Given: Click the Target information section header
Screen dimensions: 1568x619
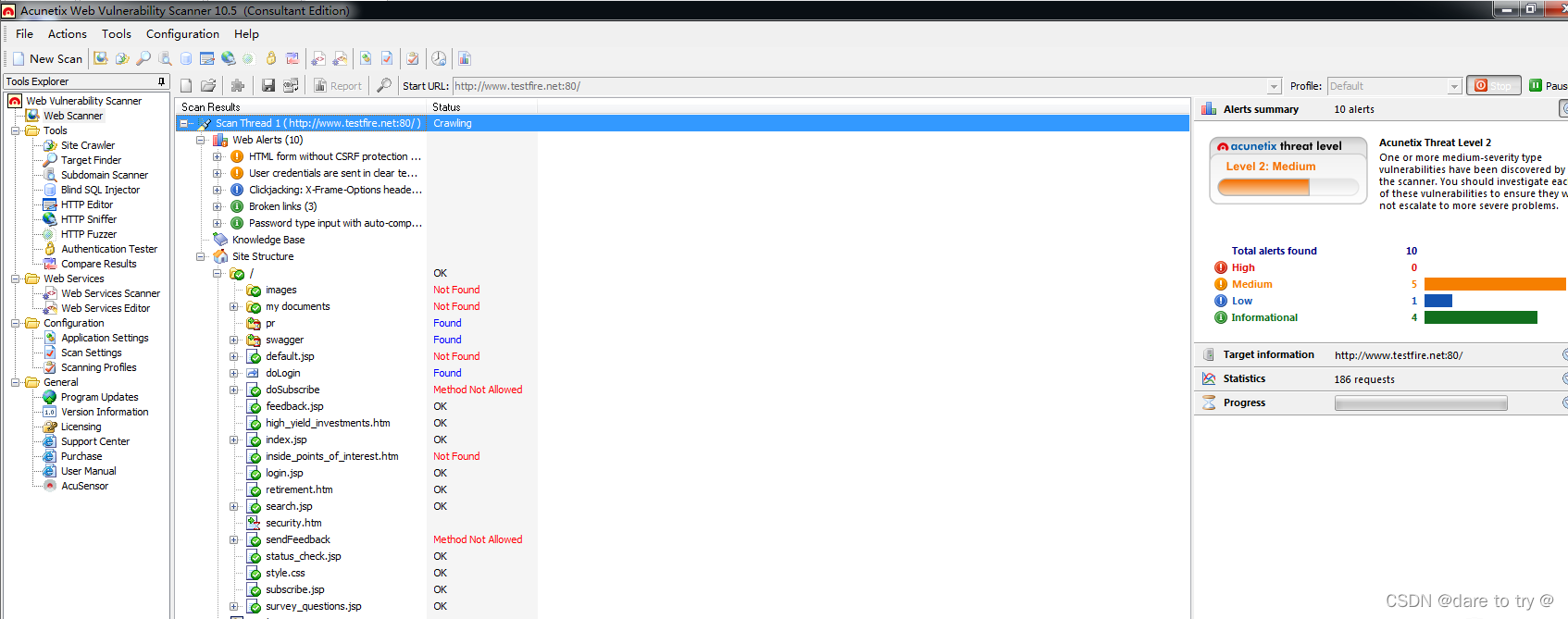Looking at the screenshot, I should coord(1268,354).
